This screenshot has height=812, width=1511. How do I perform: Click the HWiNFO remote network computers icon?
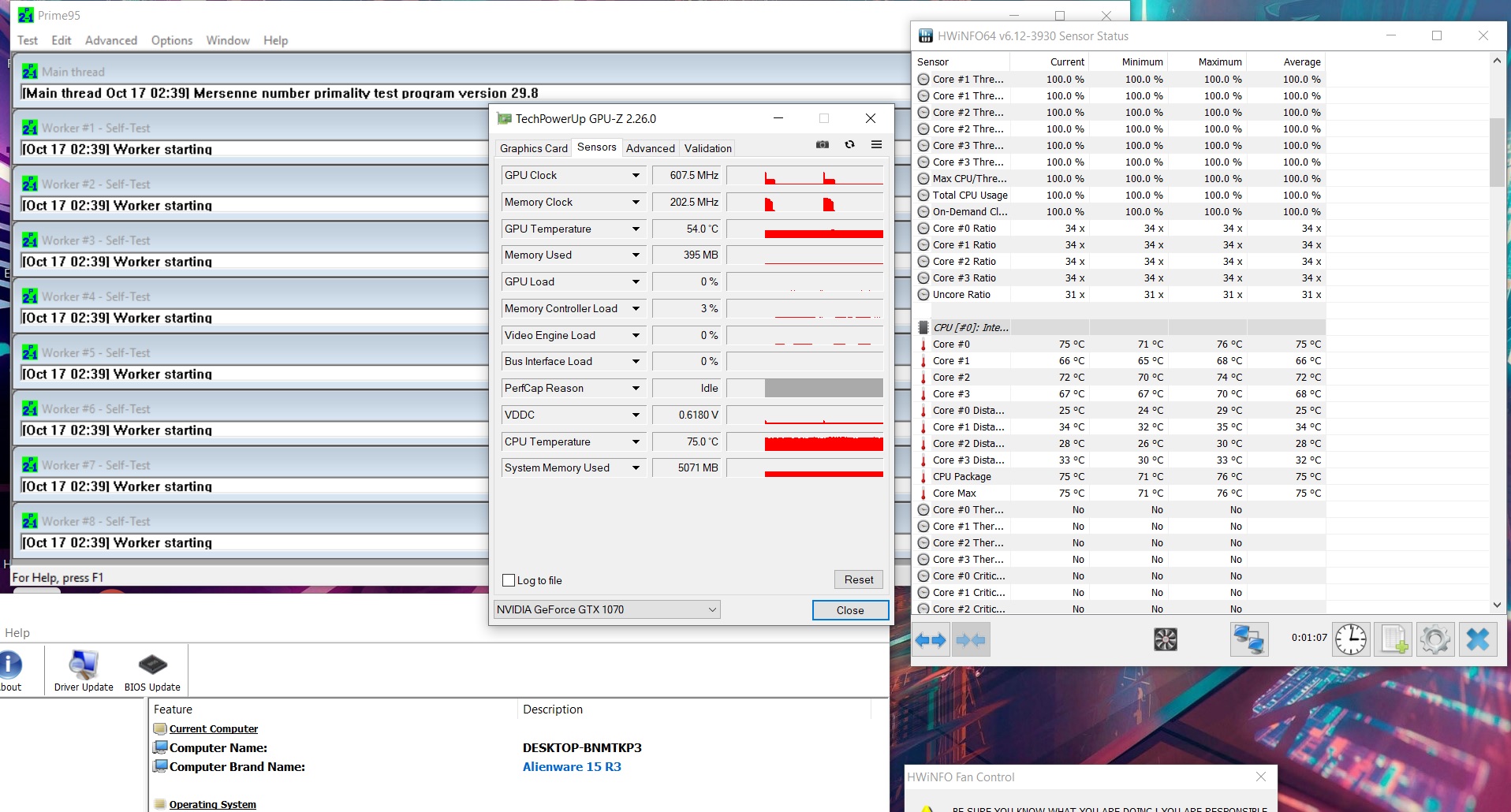(1249, 639)
